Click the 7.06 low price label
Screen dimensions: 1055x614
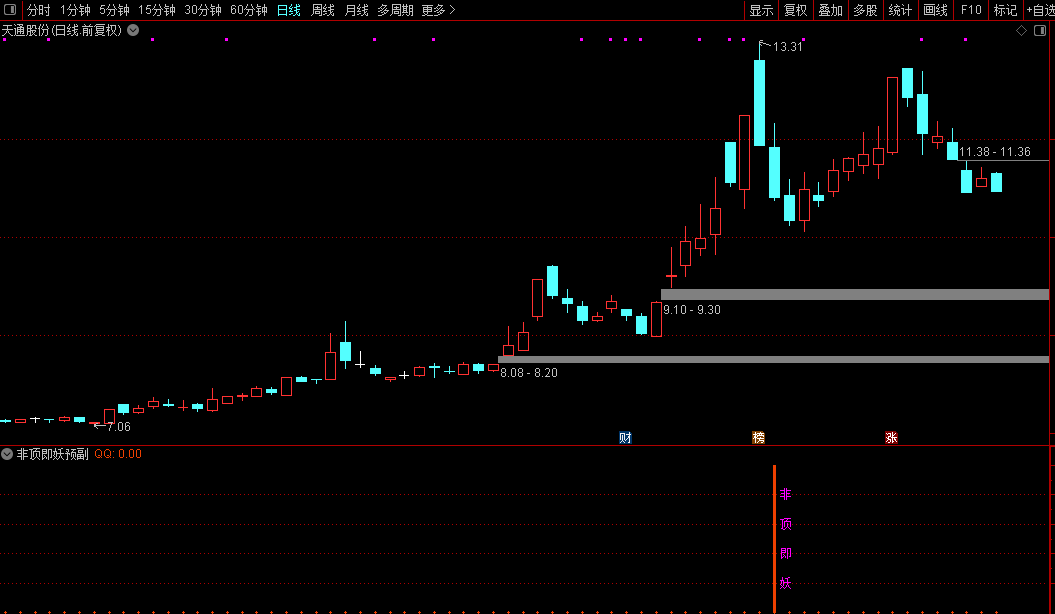pyautogui.click(x=118, y=426)
